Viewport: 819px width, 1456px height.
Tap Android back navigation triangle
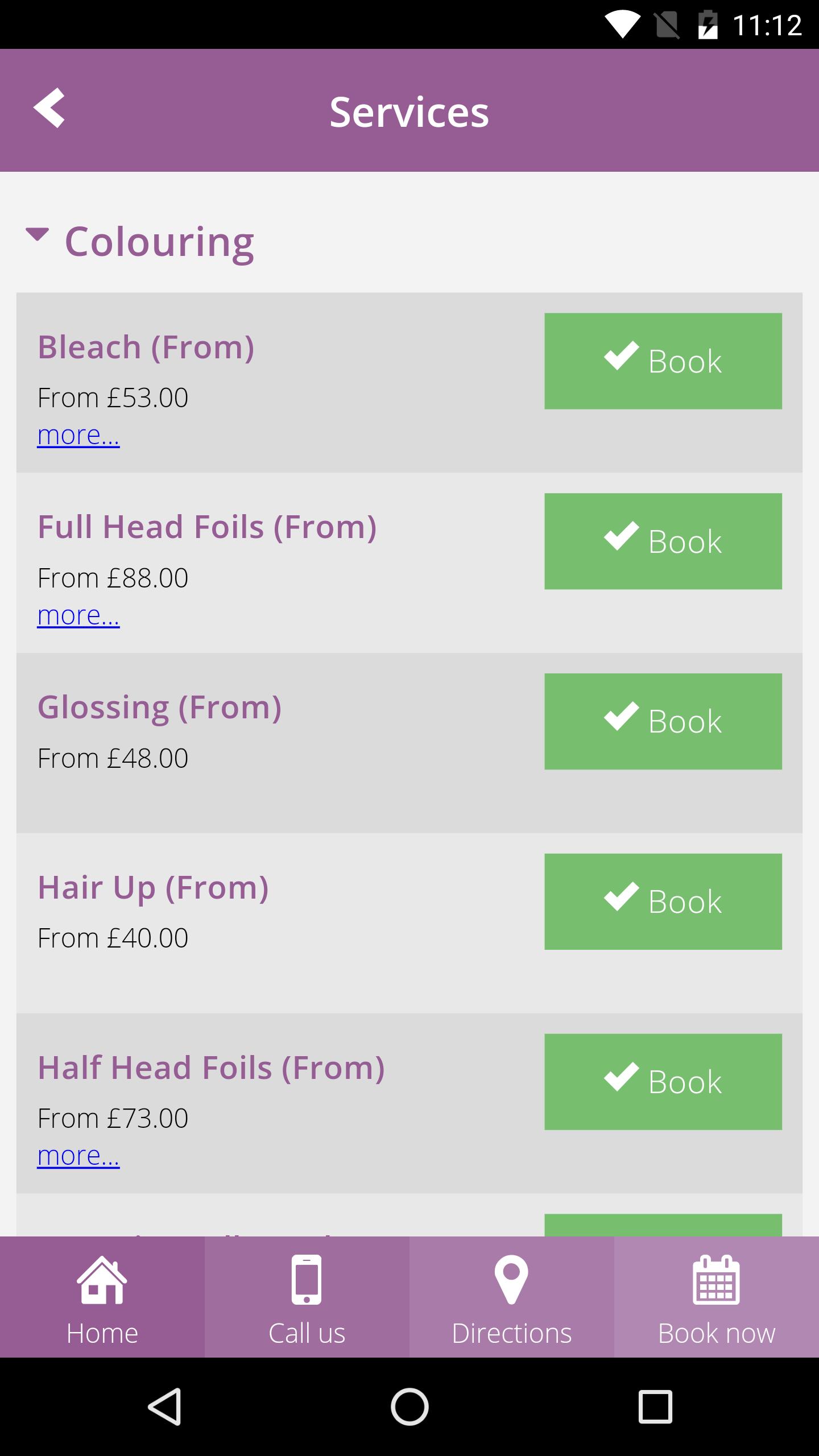[x=165, y=1407]
